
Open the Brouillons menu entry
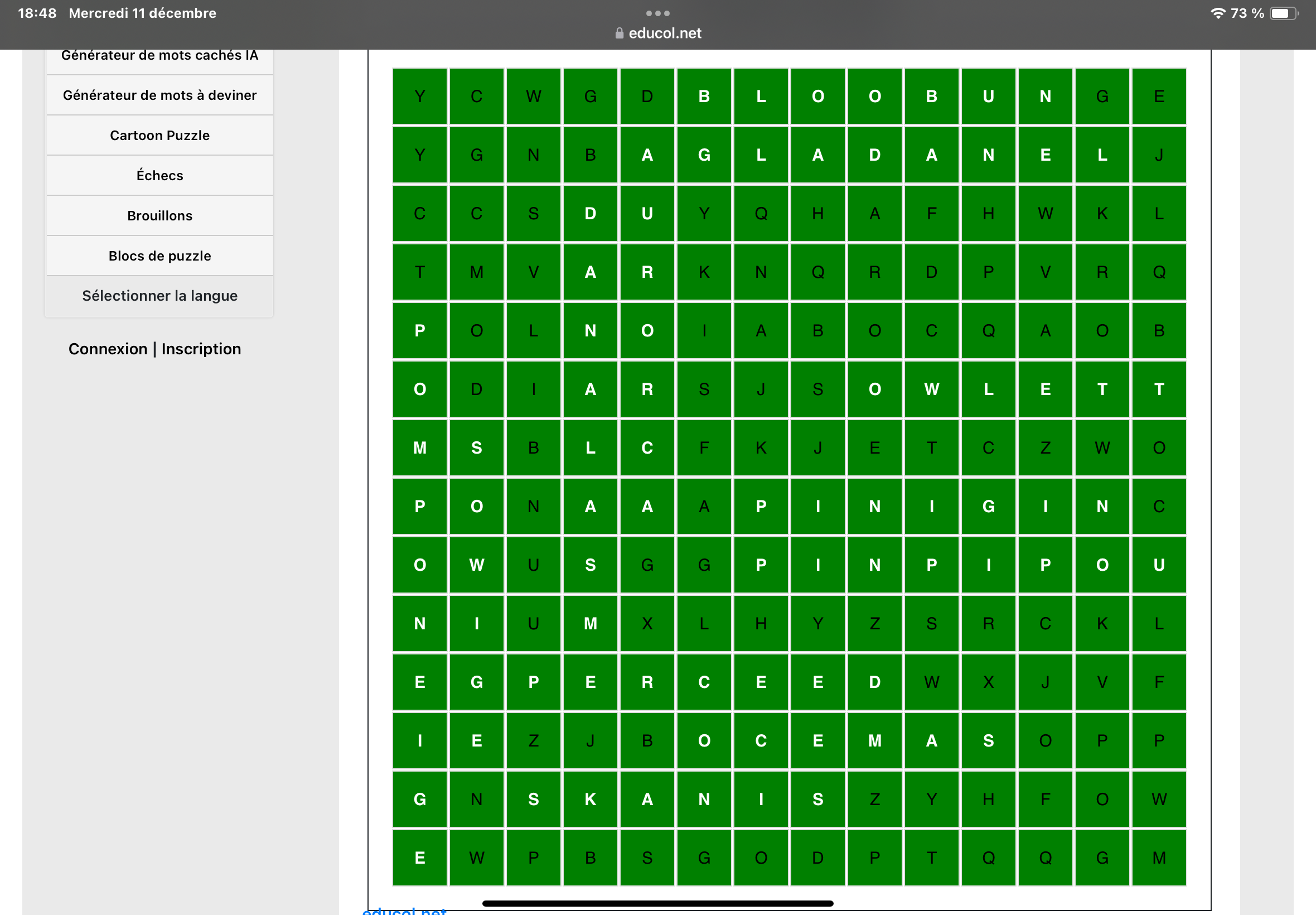pyautogui.click(x=160, y=215)
